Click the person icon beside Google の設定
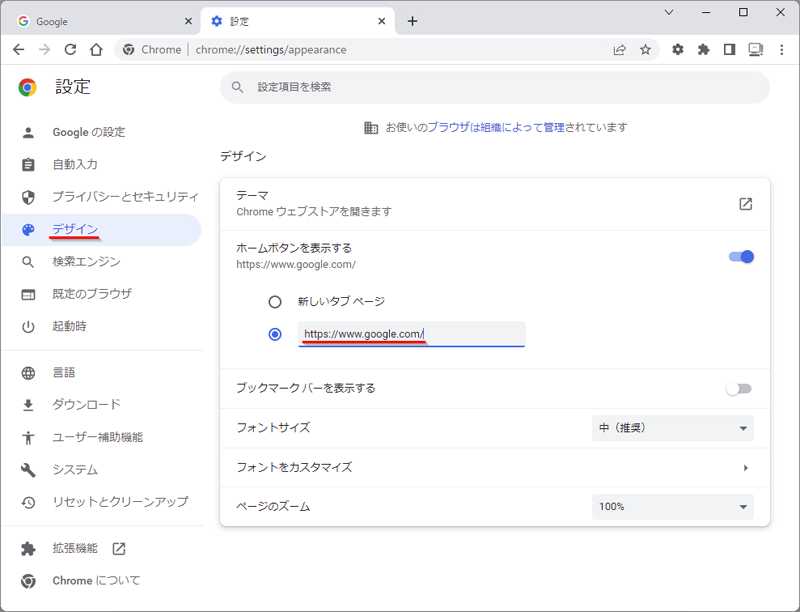The image size is (800, 612). pos(28,133)
